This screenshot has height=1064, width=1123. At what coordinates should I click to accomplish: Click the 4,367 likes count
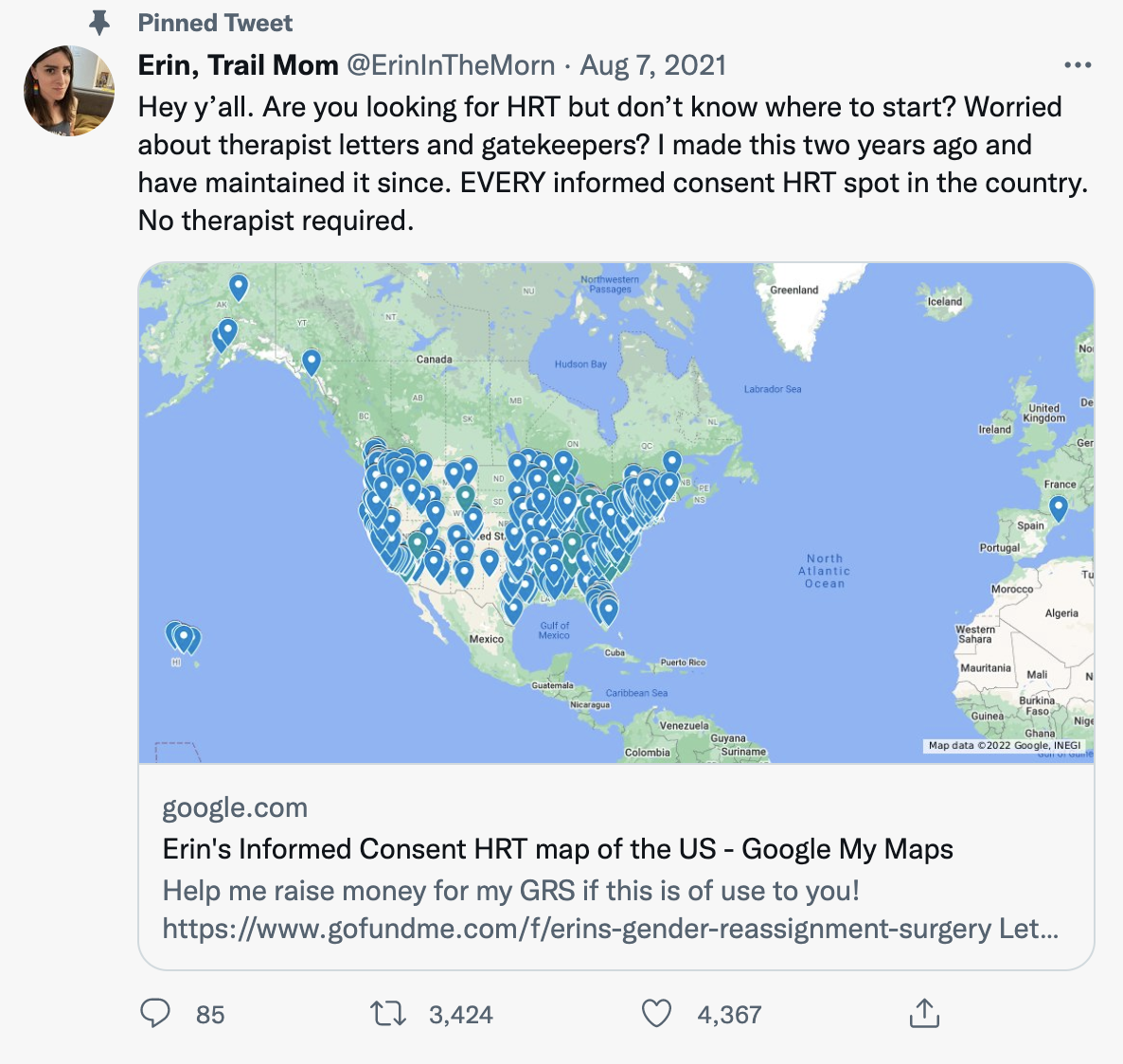(729, 1015)
